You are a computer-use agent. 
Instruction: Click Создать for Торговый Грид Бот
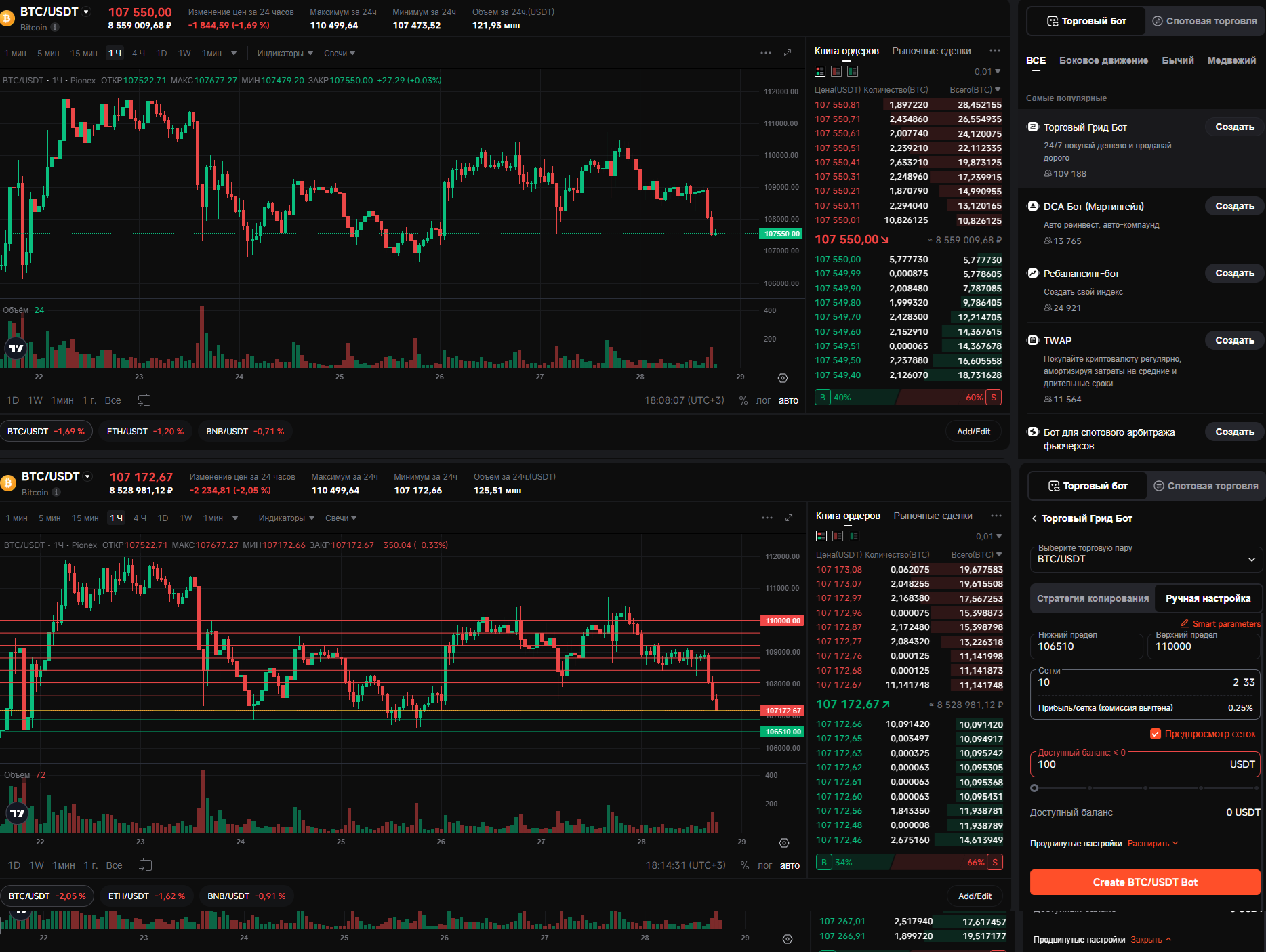[x=1234, y=127]
